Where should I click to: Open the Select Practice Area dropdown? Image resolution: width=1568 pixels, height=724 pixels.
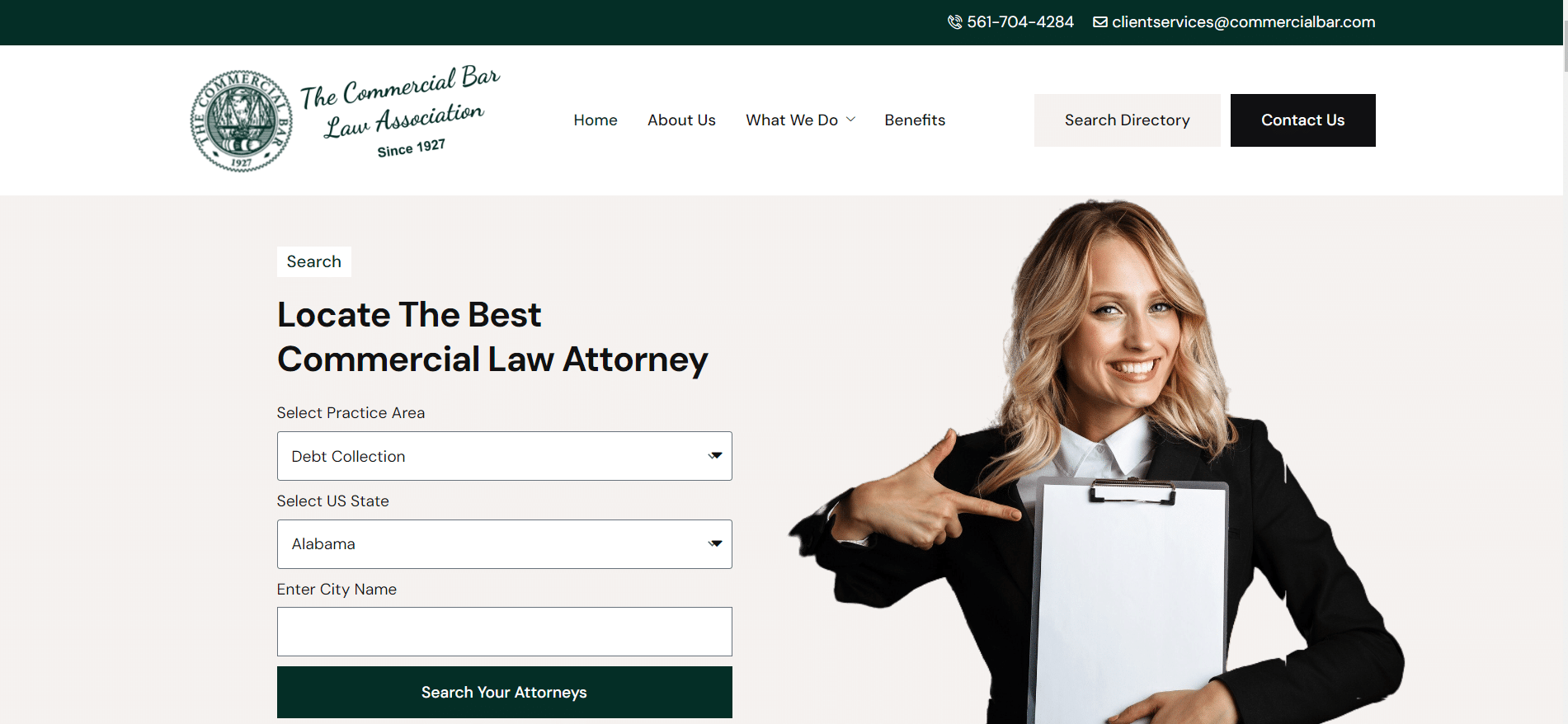tap(504, 456)
